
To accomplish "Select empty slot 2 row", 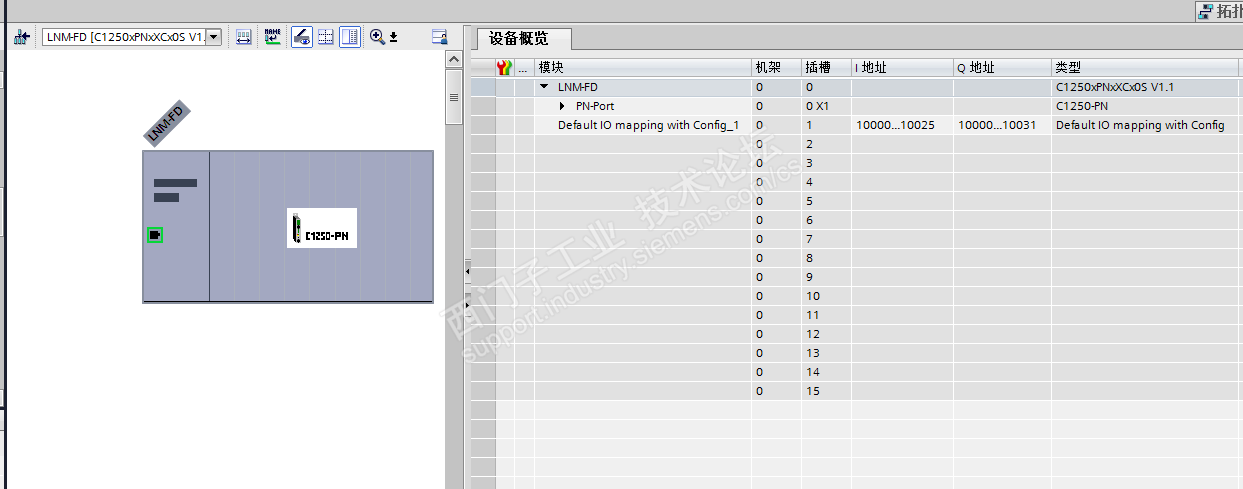I will point(857,144).
